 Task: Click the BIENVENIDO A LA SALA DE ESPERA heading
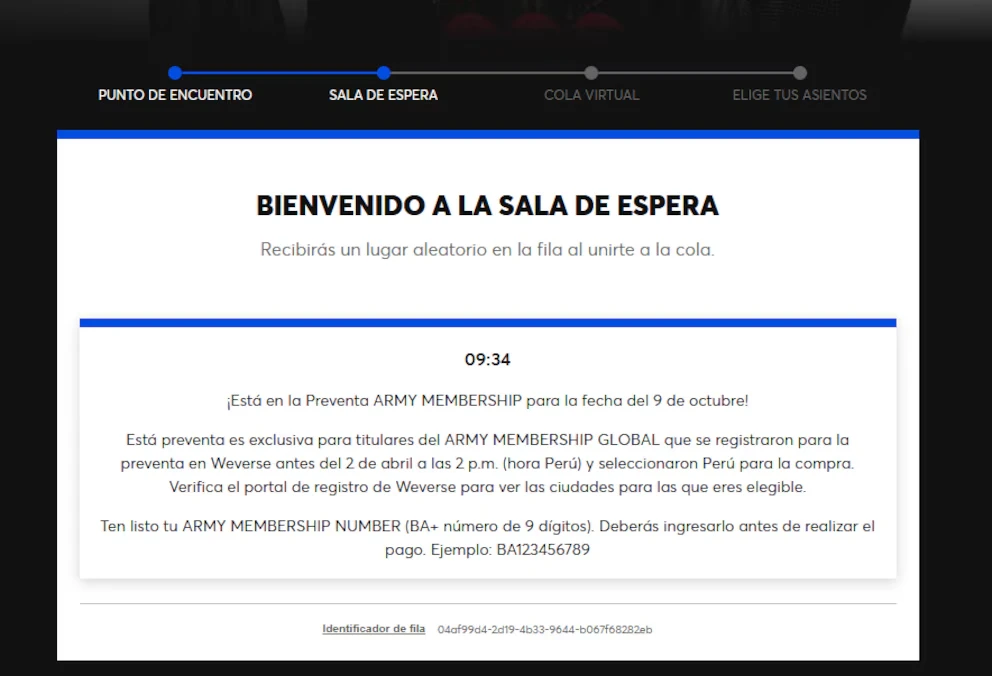[x=487, y=206]
